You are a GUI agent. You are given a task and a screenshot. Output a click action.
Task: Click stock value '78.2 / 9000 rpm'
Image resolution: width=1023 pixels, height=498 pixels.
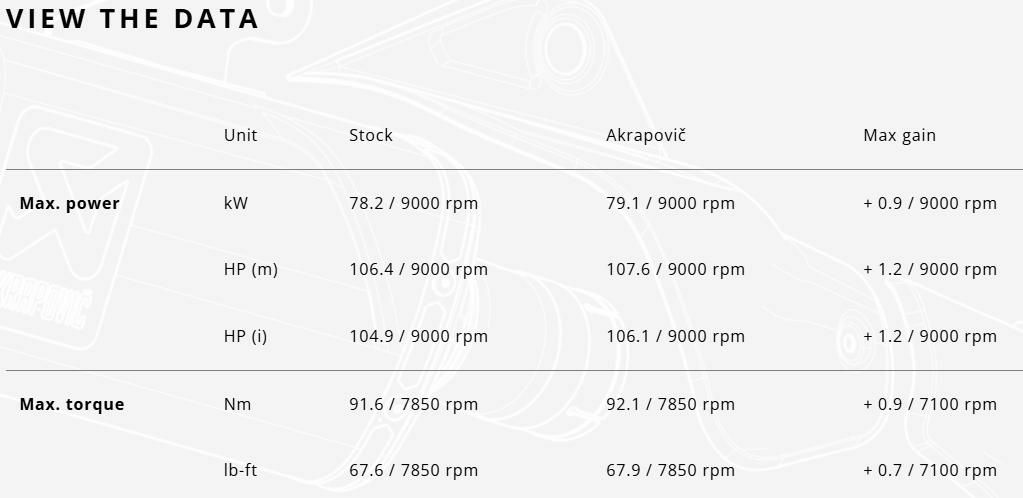point(413,203)
